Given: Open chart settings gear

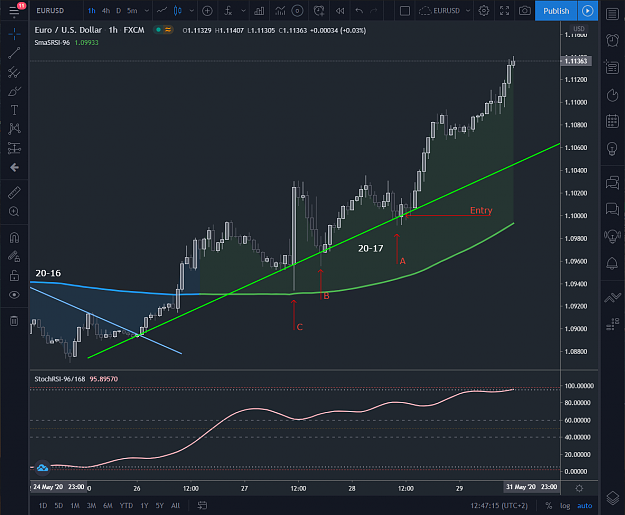Looking at the screenshot, I should click(x=483, y=11).
